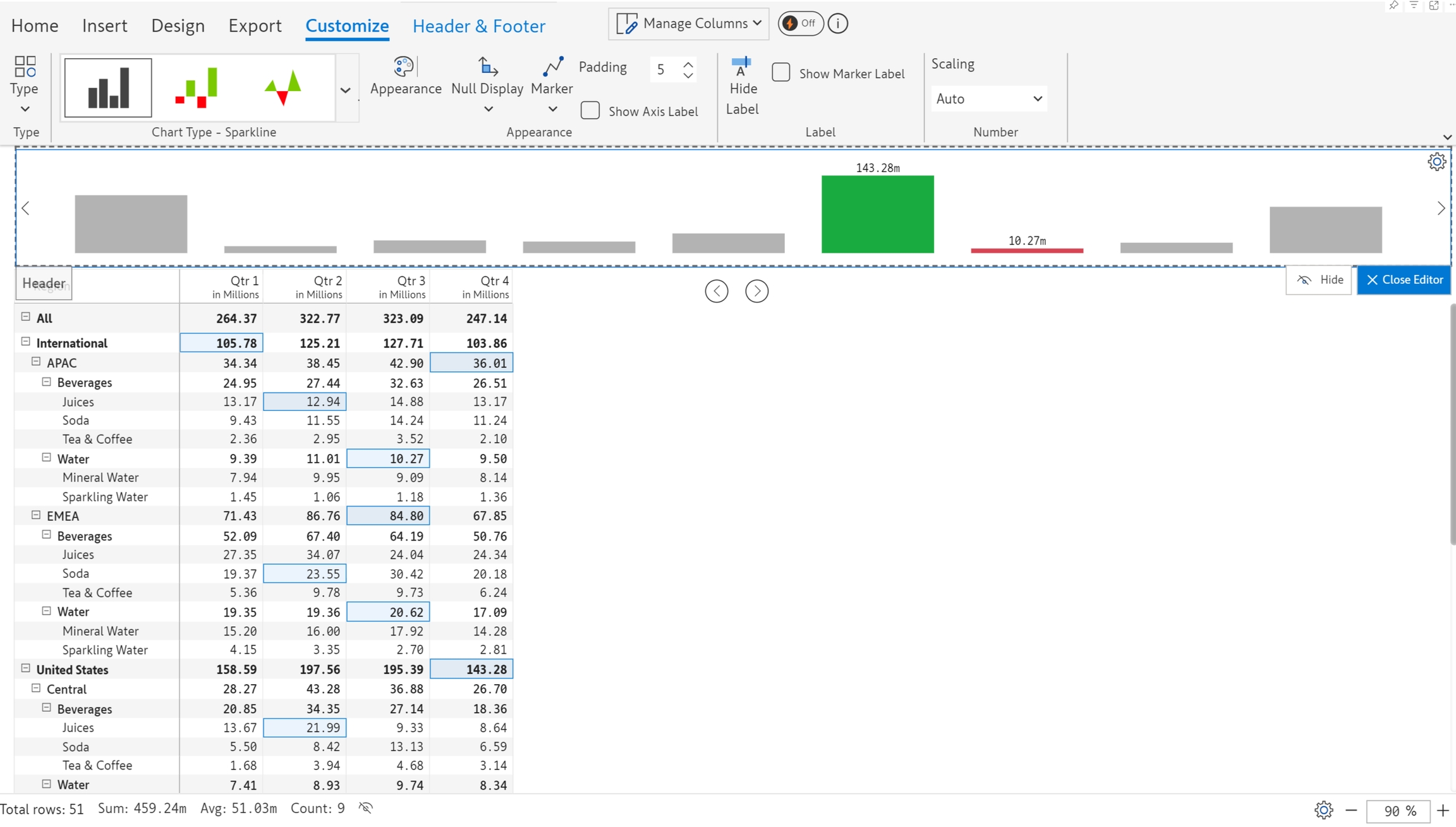Image resolution: width=1456 pixels, height=827 pixels.
Task: Choose the triangle marker sparkline chart type
Action: point(283,88)
